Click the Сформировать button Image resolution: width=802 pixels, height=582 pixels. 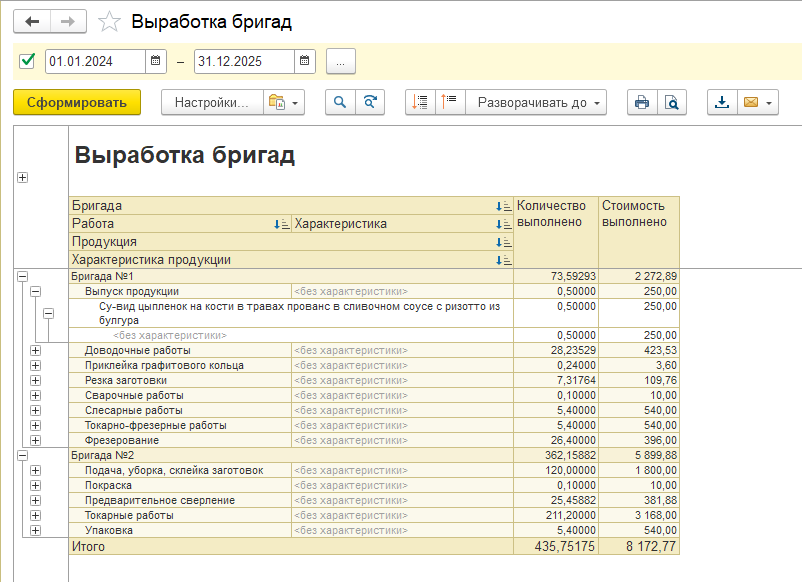click(77, 102)
